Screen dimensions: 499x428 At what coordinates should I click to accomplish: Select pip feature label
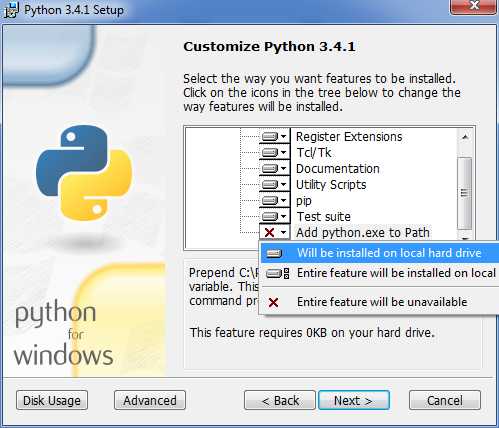pos(304,201)
